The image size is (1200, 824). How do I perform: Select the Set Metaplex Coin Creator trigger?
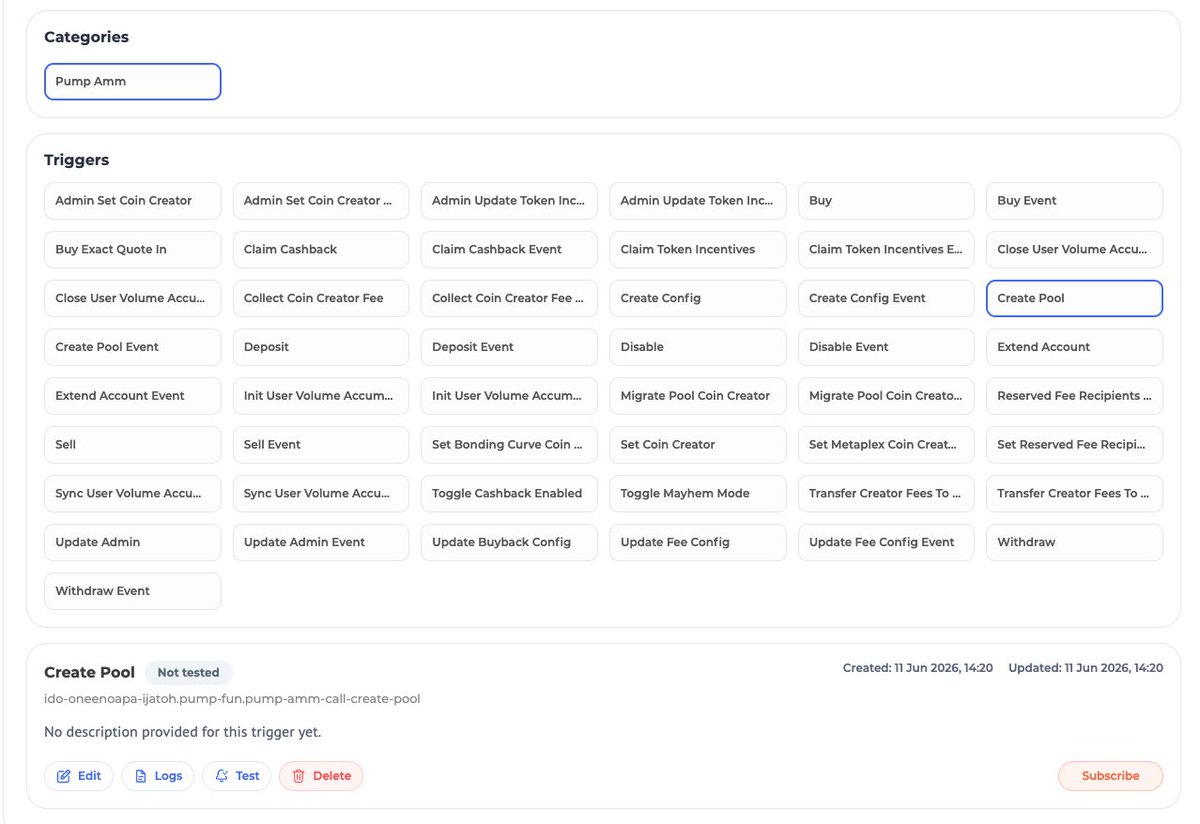[x=886, y=445]
